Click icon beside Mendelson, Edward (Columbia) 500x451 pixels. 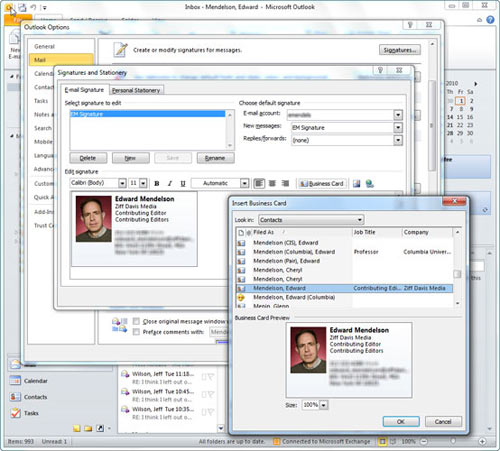[241, 297]
